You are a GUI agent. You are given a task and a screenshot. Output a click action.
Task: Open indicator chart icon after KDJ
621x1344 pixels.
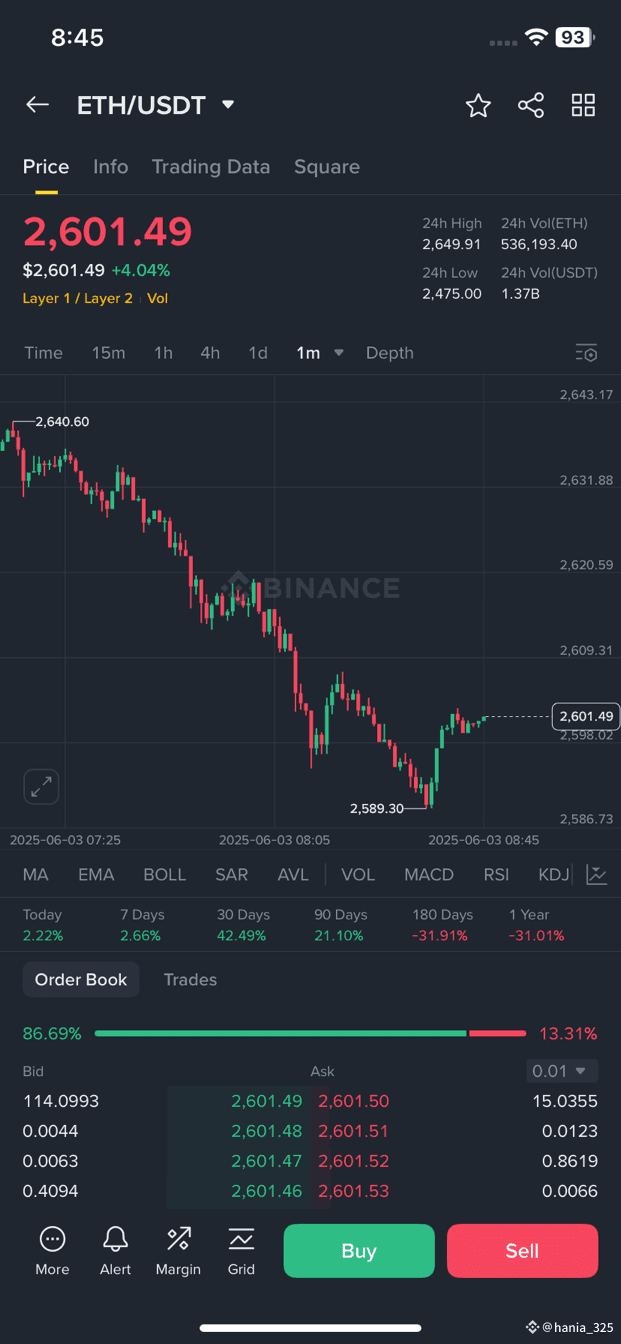tap(596, 875)
